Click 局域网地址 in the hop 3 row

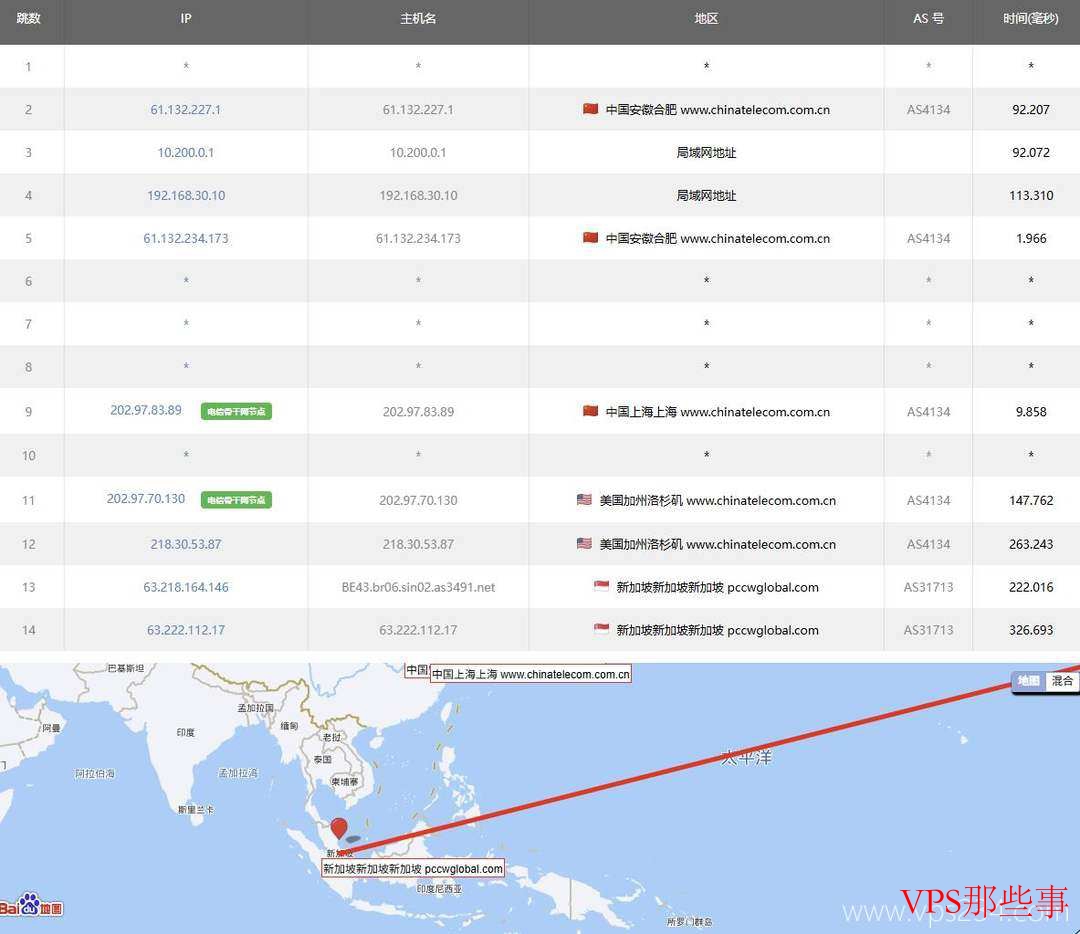pyautogui.click(x=707, y=152)
